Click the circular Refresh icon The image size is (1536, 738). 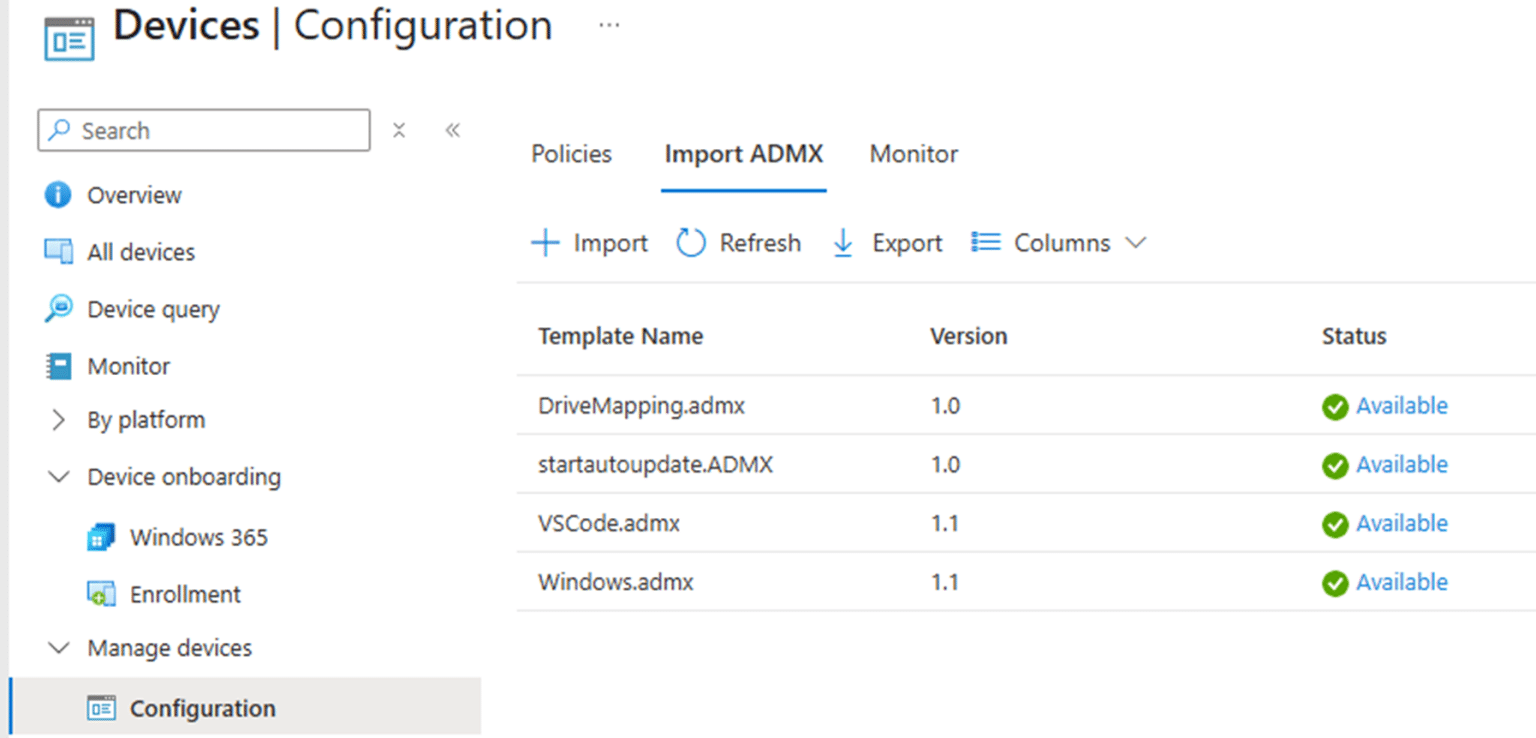(x=691, y=243)
